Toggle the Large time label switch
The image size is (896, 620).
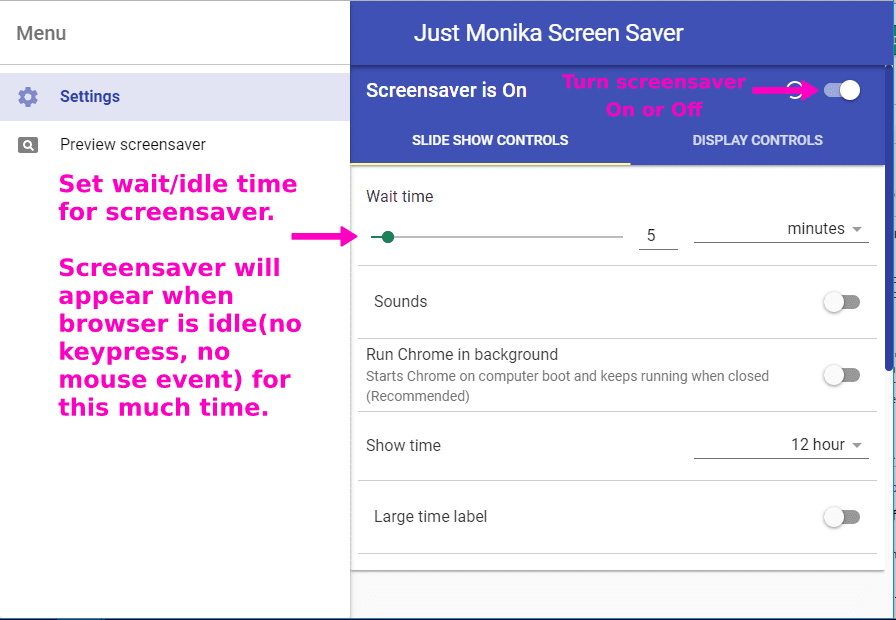[x=842, y=517]
